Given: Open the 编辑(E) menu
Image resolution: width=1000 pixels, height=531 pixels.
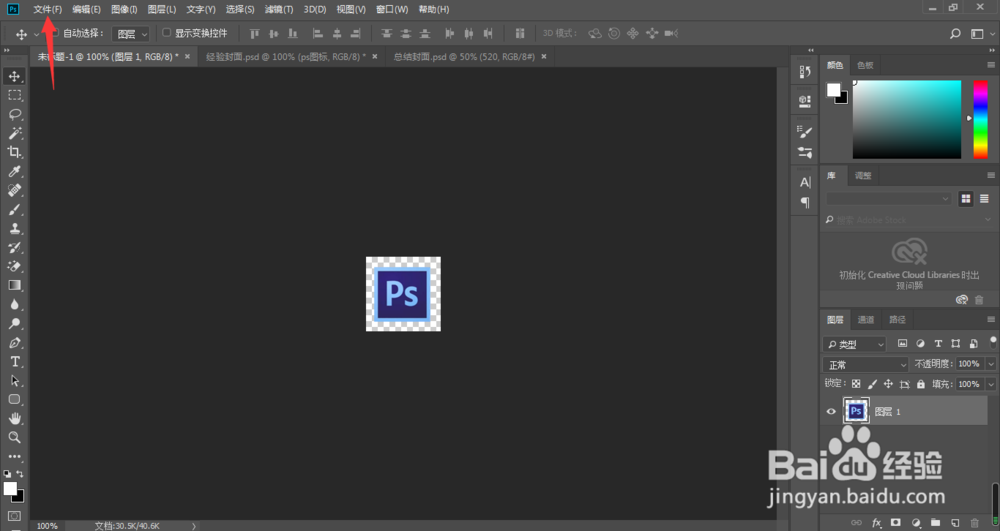Looking at the screenshot, I should tap(86, 9).
